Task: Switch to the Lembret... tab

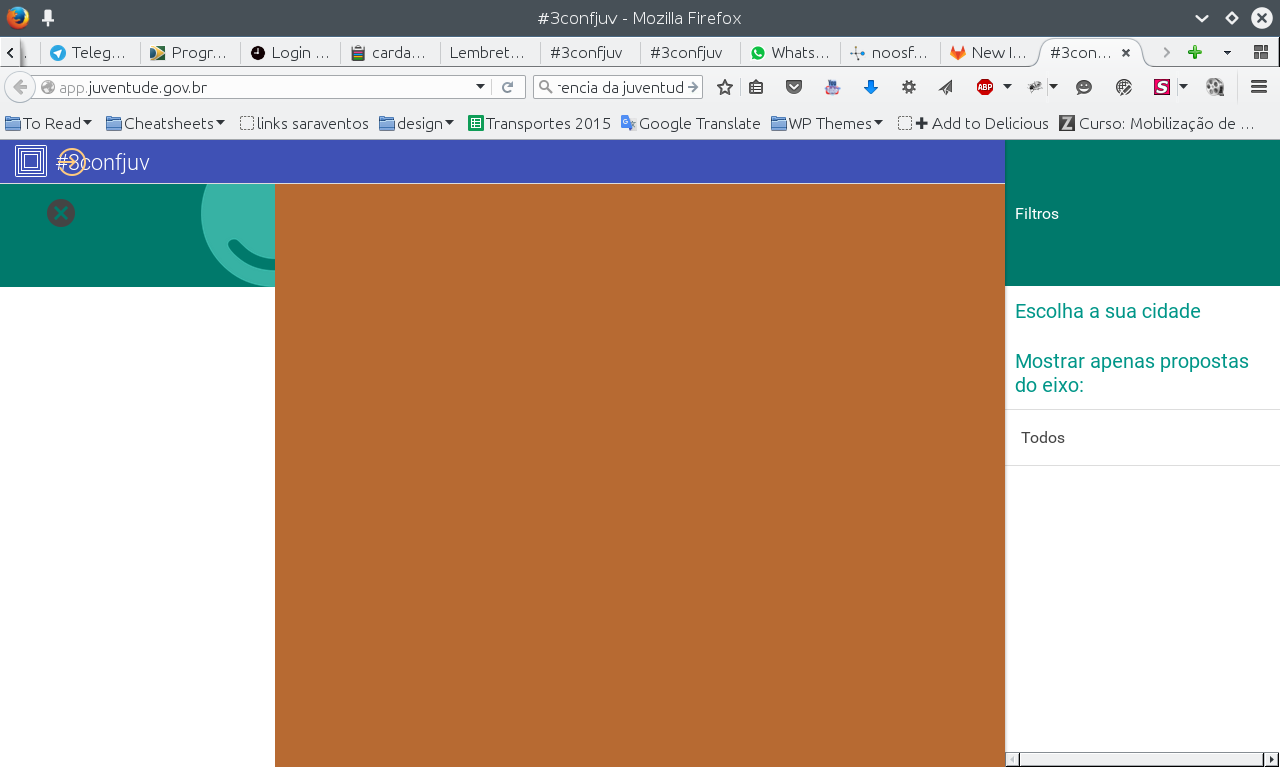Action: 490,52
